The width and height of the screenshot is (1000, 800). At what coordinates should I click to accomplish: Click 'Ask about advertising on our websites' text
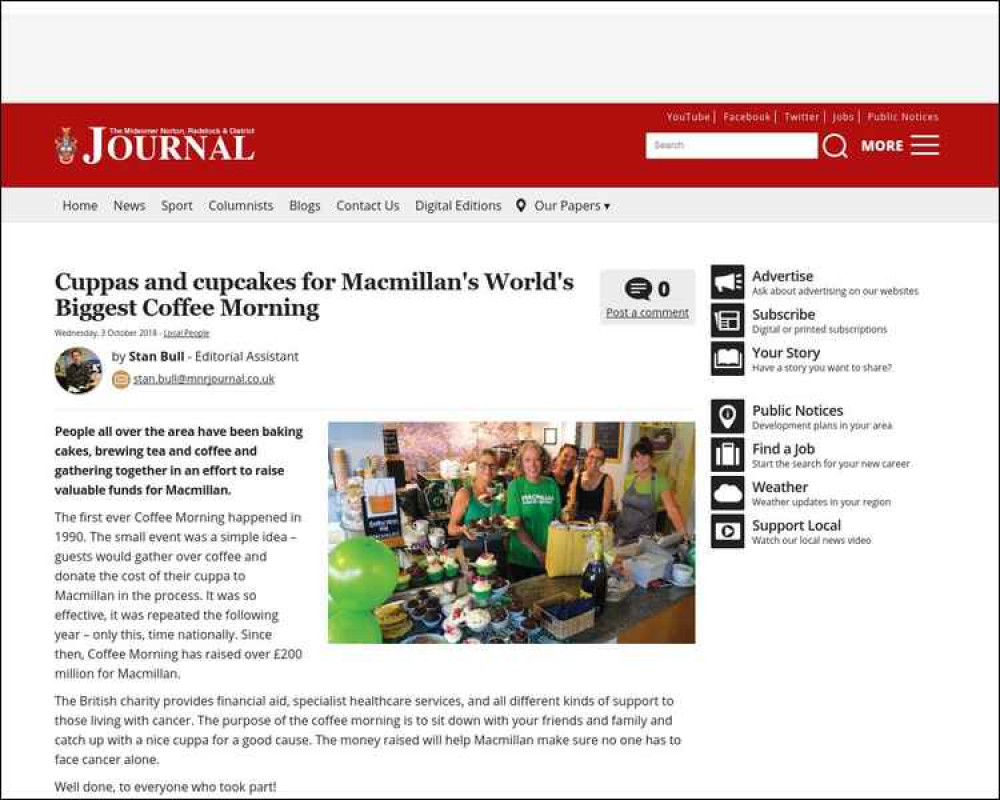tap(835, 292)
